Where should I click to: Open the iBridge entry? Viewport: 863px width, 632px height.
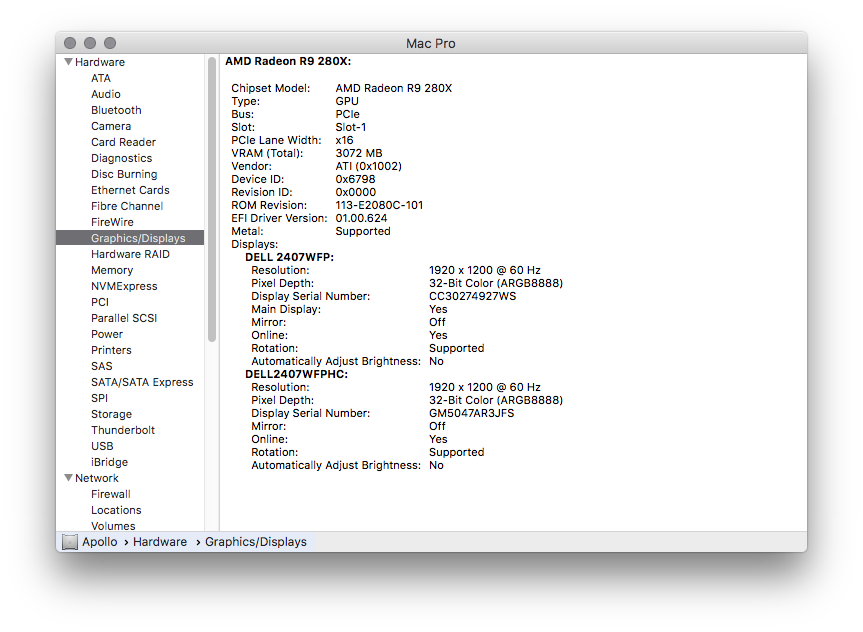tap(109, 461)
